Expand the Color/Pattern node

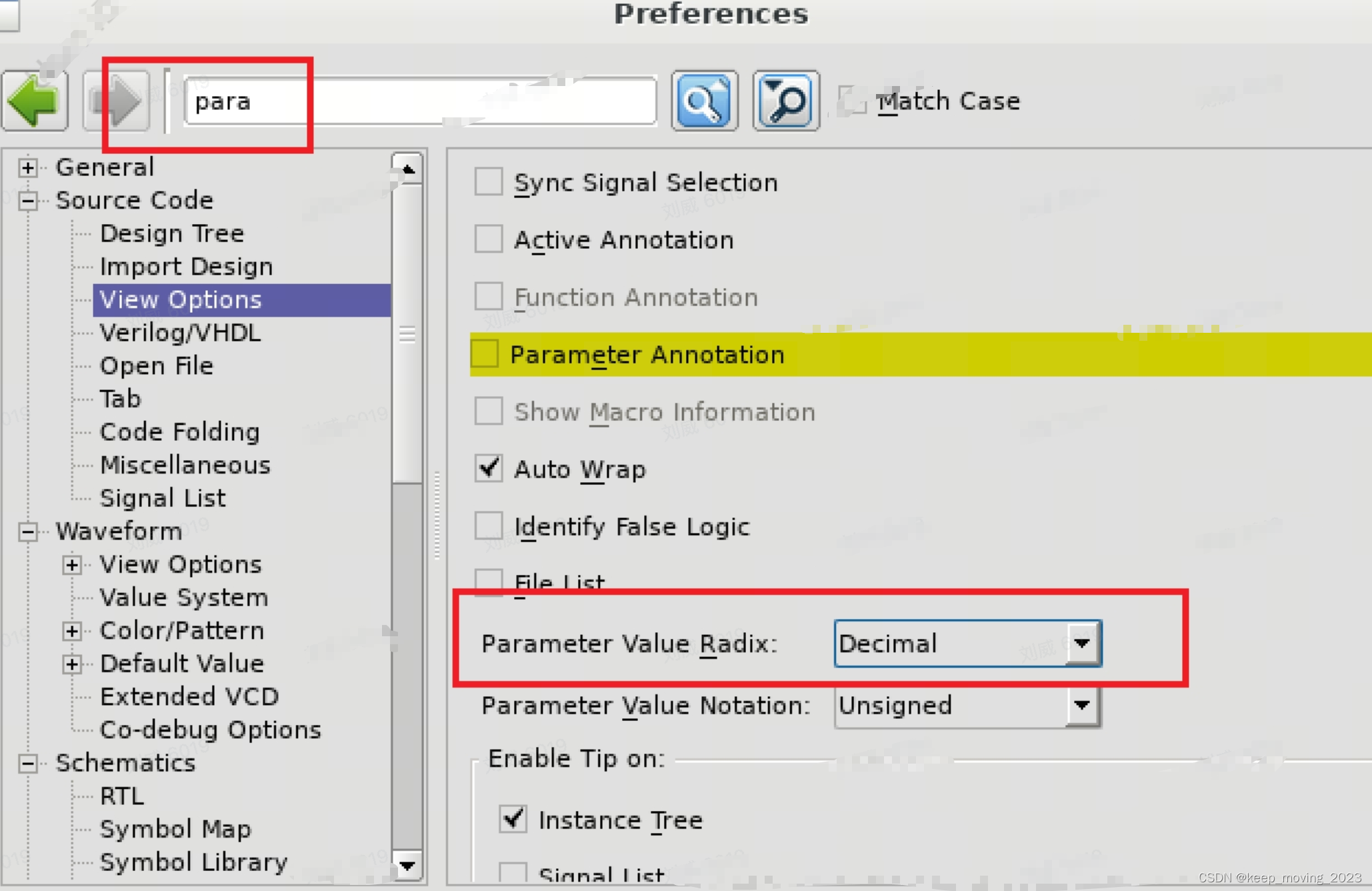pyautogui.click(x=72, y=630)
